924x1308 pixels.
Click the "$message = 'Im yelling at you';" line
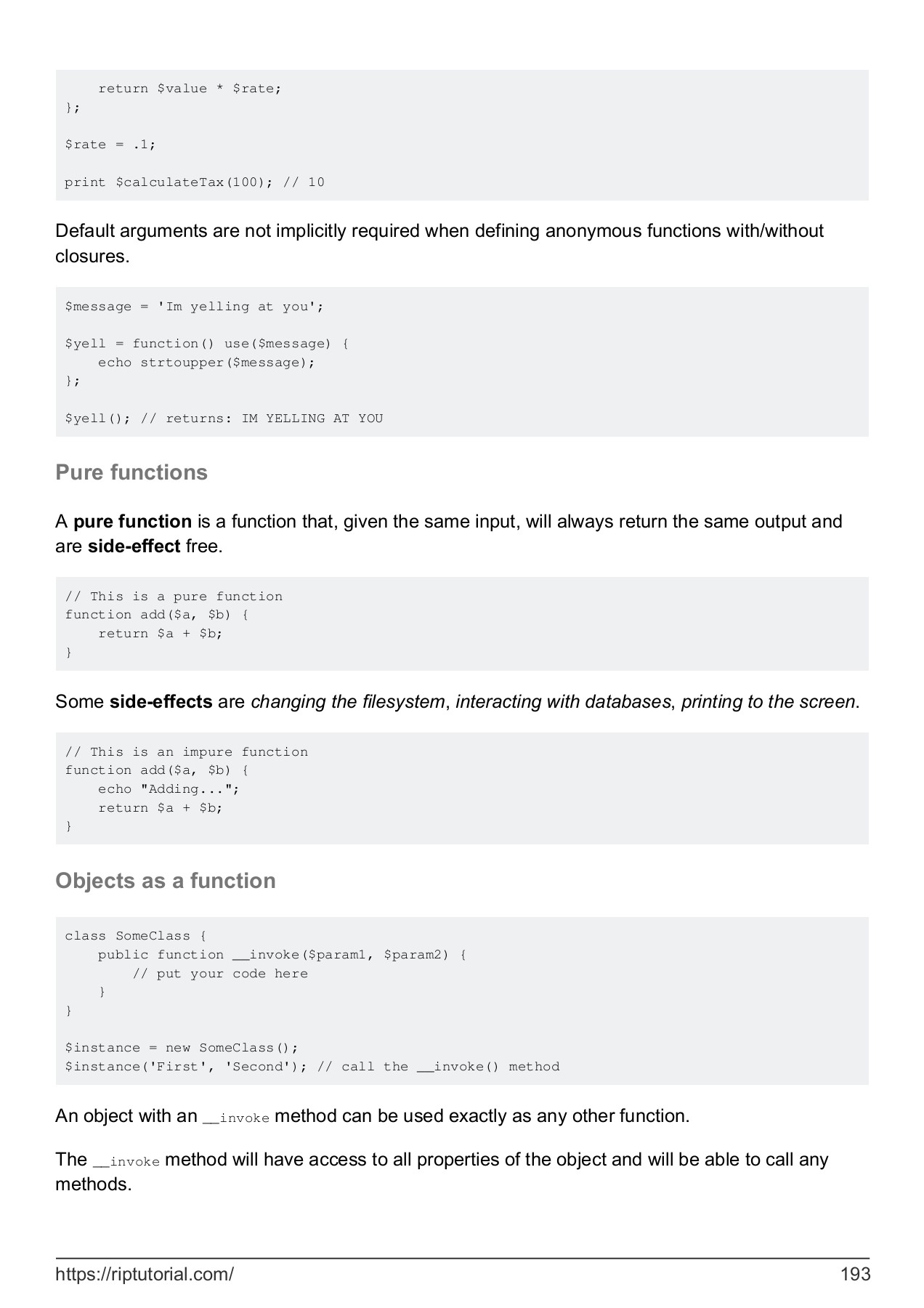pyautogui.click(x=194, y=307)
